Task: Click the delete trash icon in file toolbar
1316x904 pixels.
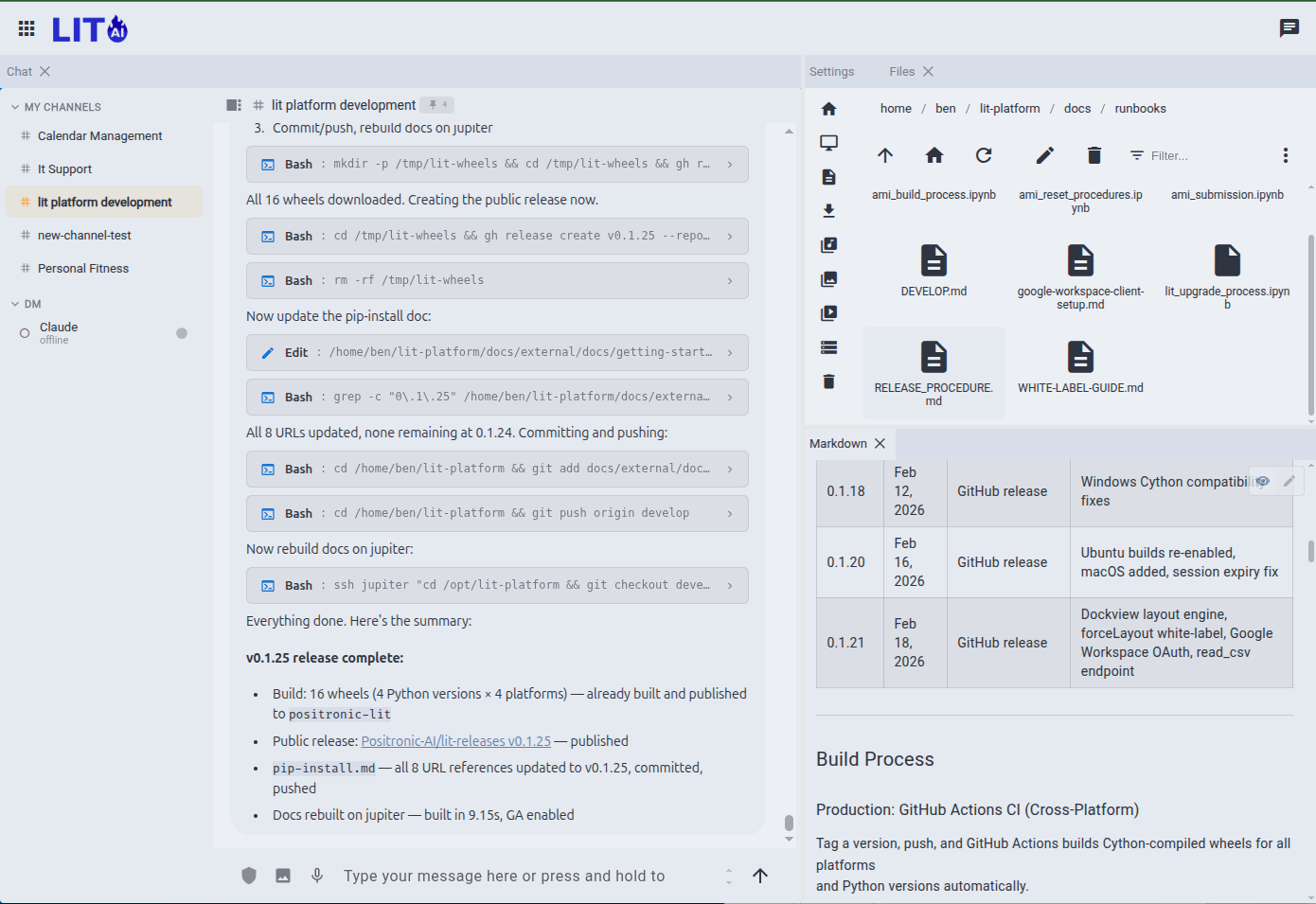Action: click(1094, 155)
